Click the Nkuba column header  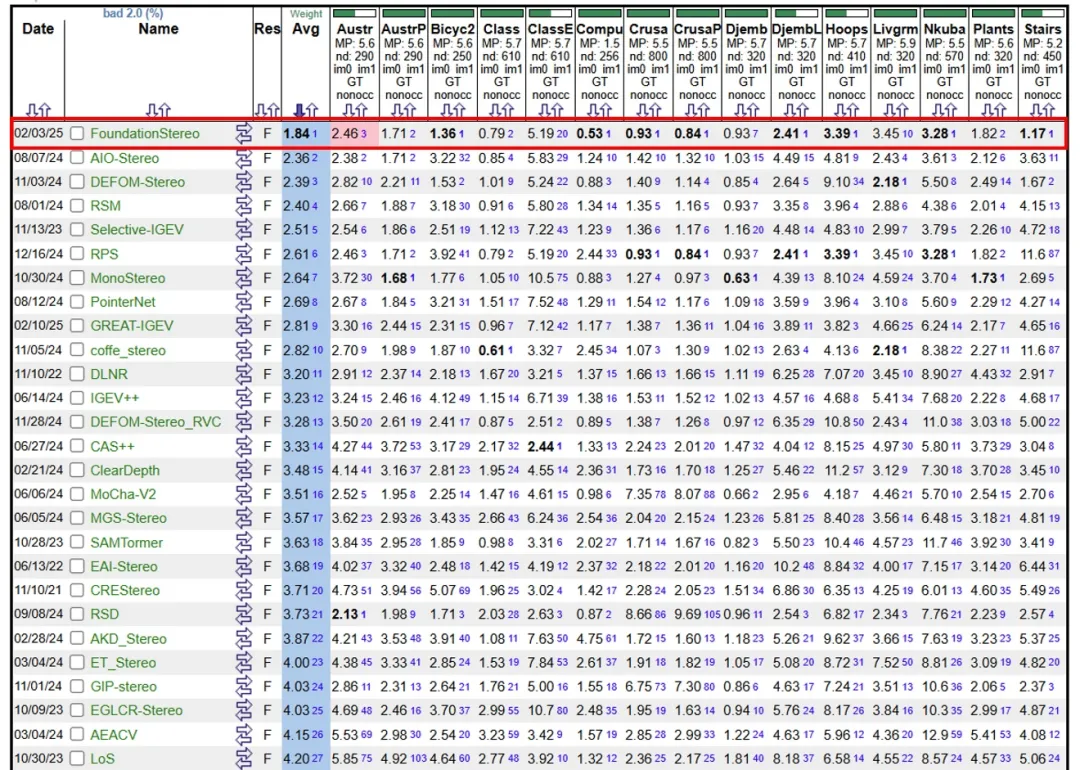click(x=944, y=29)
